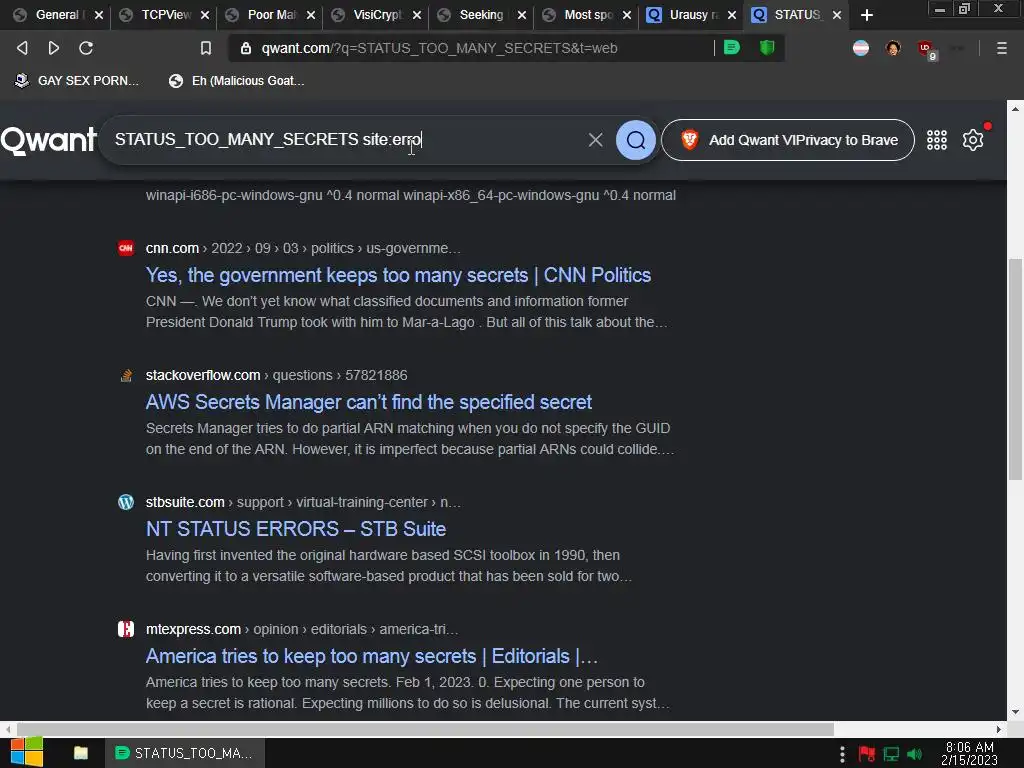The width and height of the screenshot is (1024, 768).
Task: Close the TCPView tab
Action: pyautogui.click(x=204, y=15)
